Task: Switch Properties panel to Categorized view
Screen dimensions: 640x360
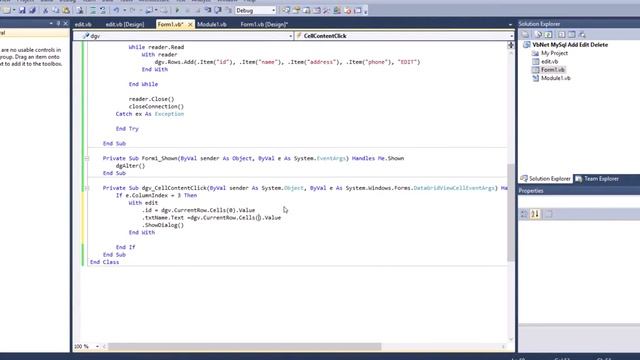Action: 524,214
